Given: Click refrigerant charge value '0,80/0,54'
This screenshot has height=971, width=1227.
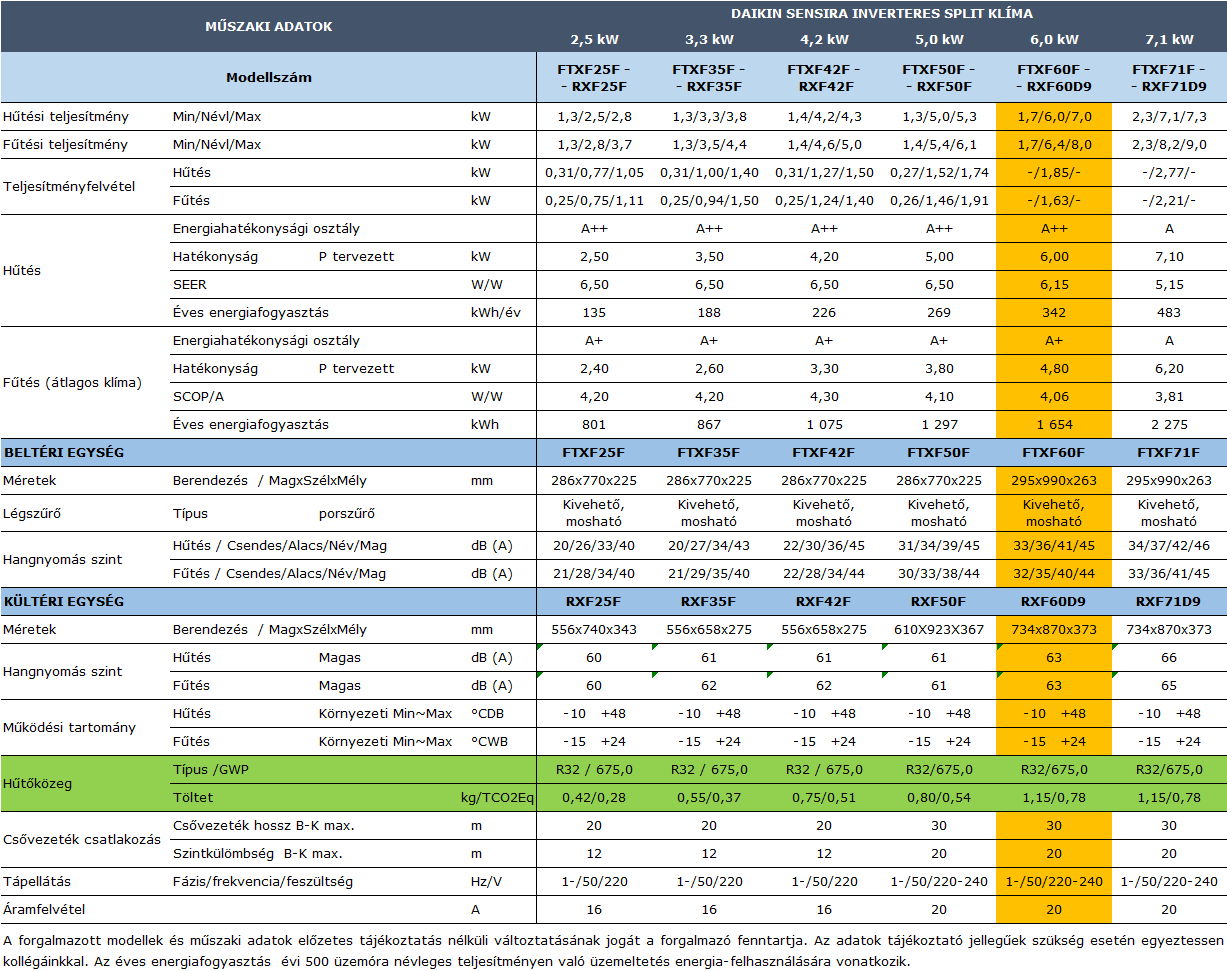Looking at the screenshot, I should coord(939,797).
